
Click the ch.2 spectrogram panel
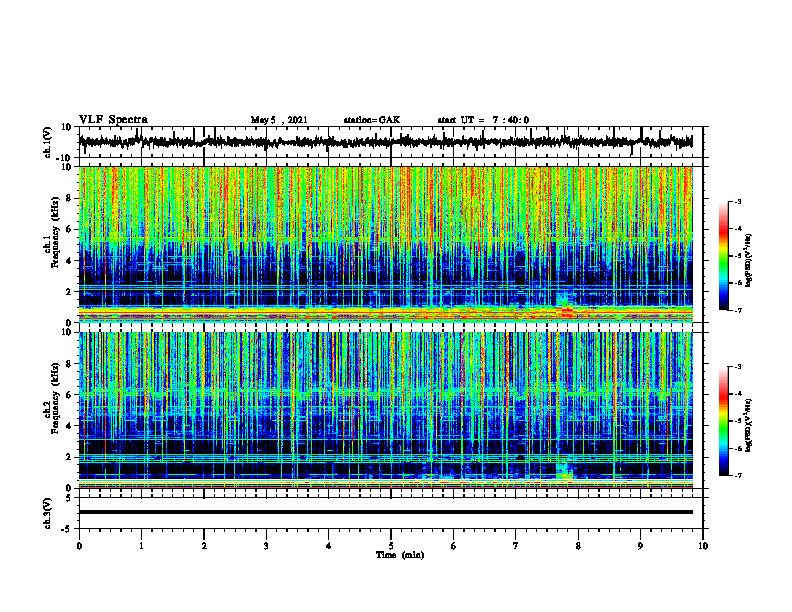(x=386, y=410)
